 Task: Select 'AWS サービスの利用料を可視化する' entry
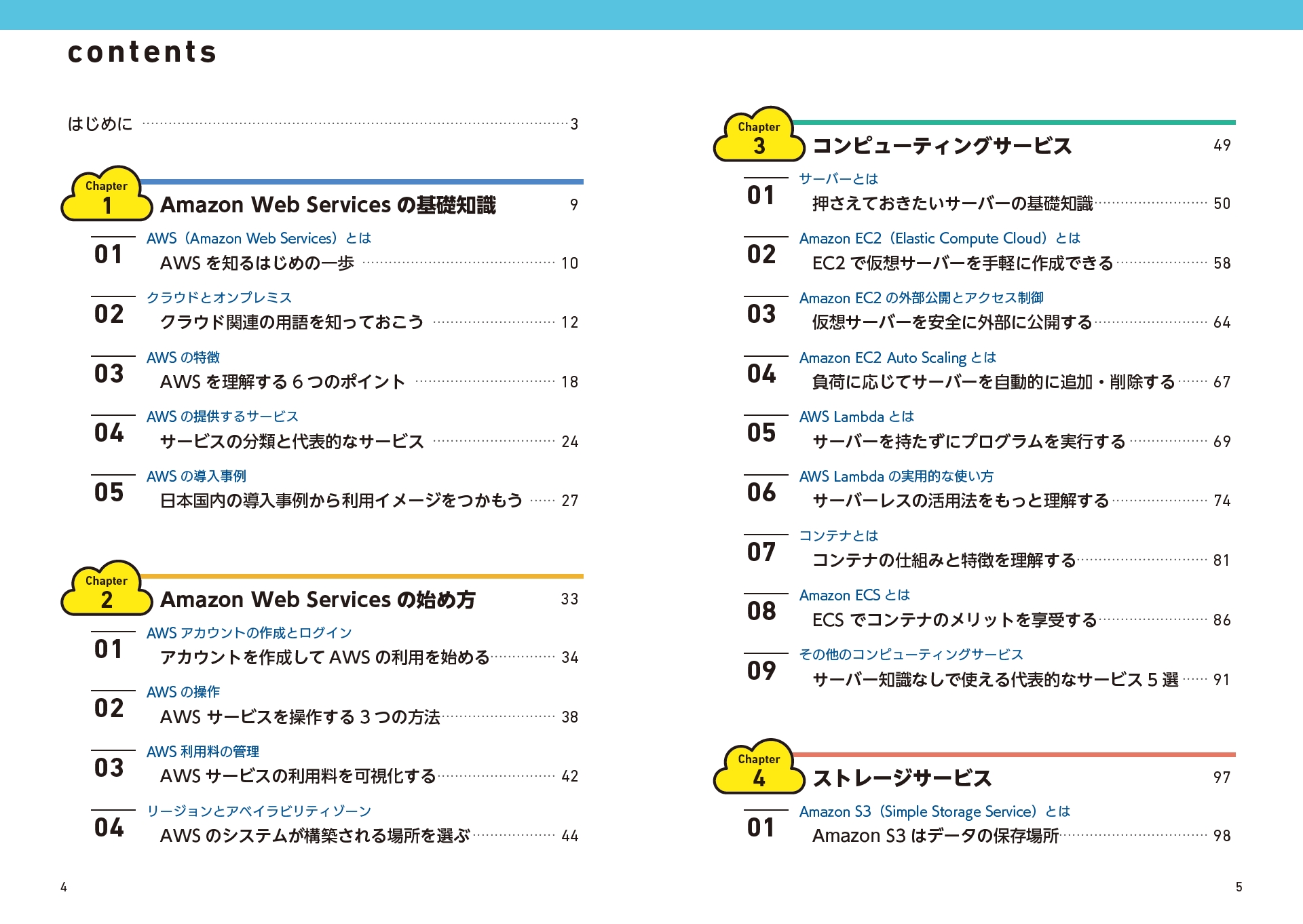[x=298, y=775]
